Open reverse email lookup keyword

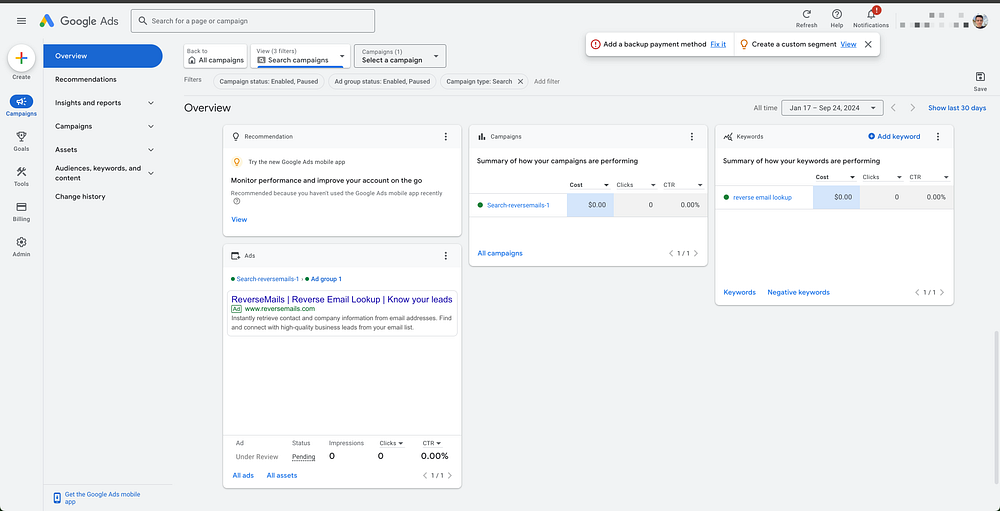(762, 197)
